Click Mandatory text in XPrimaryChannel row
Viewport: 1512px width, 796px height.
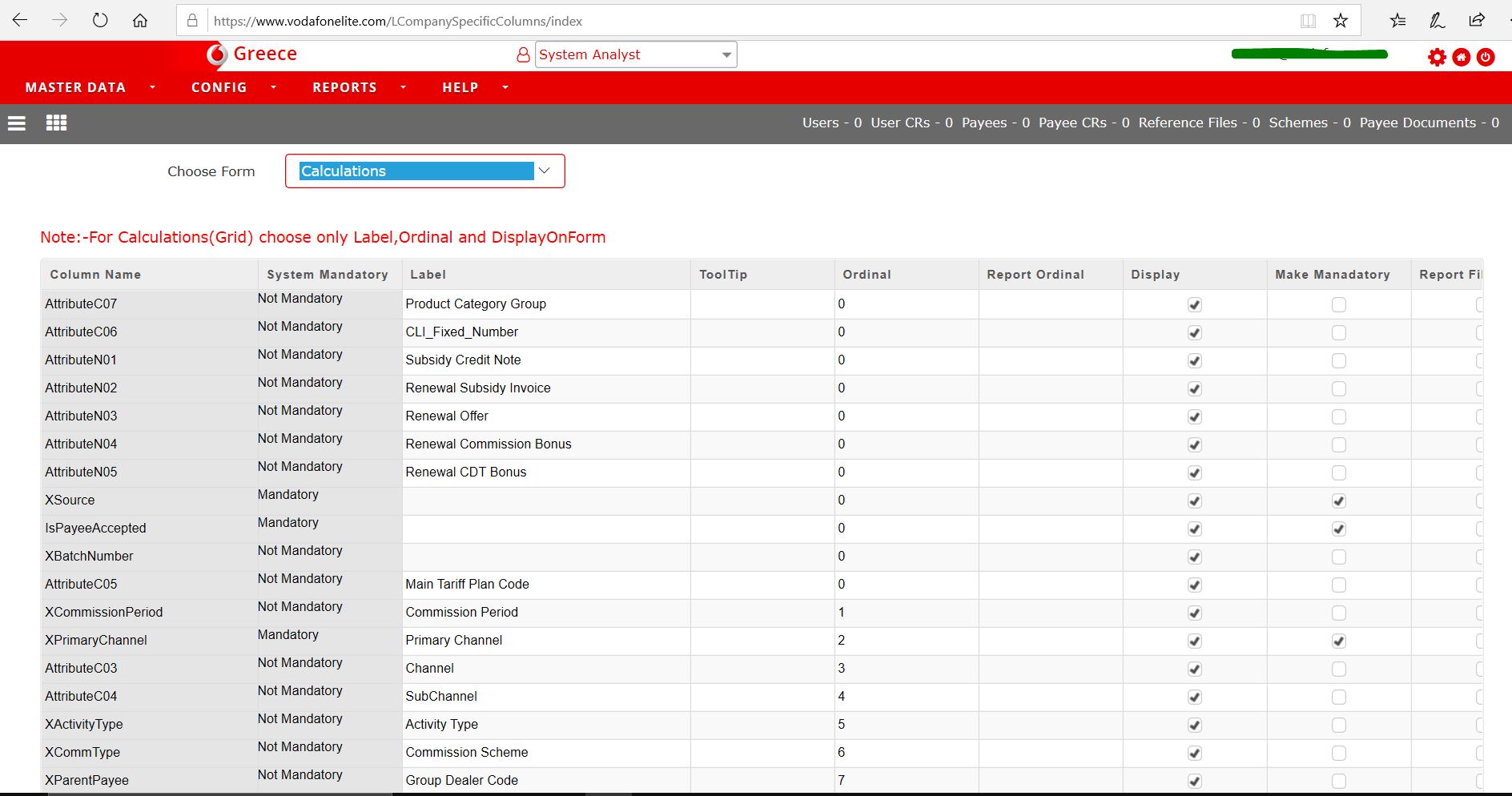pos(288,634)
